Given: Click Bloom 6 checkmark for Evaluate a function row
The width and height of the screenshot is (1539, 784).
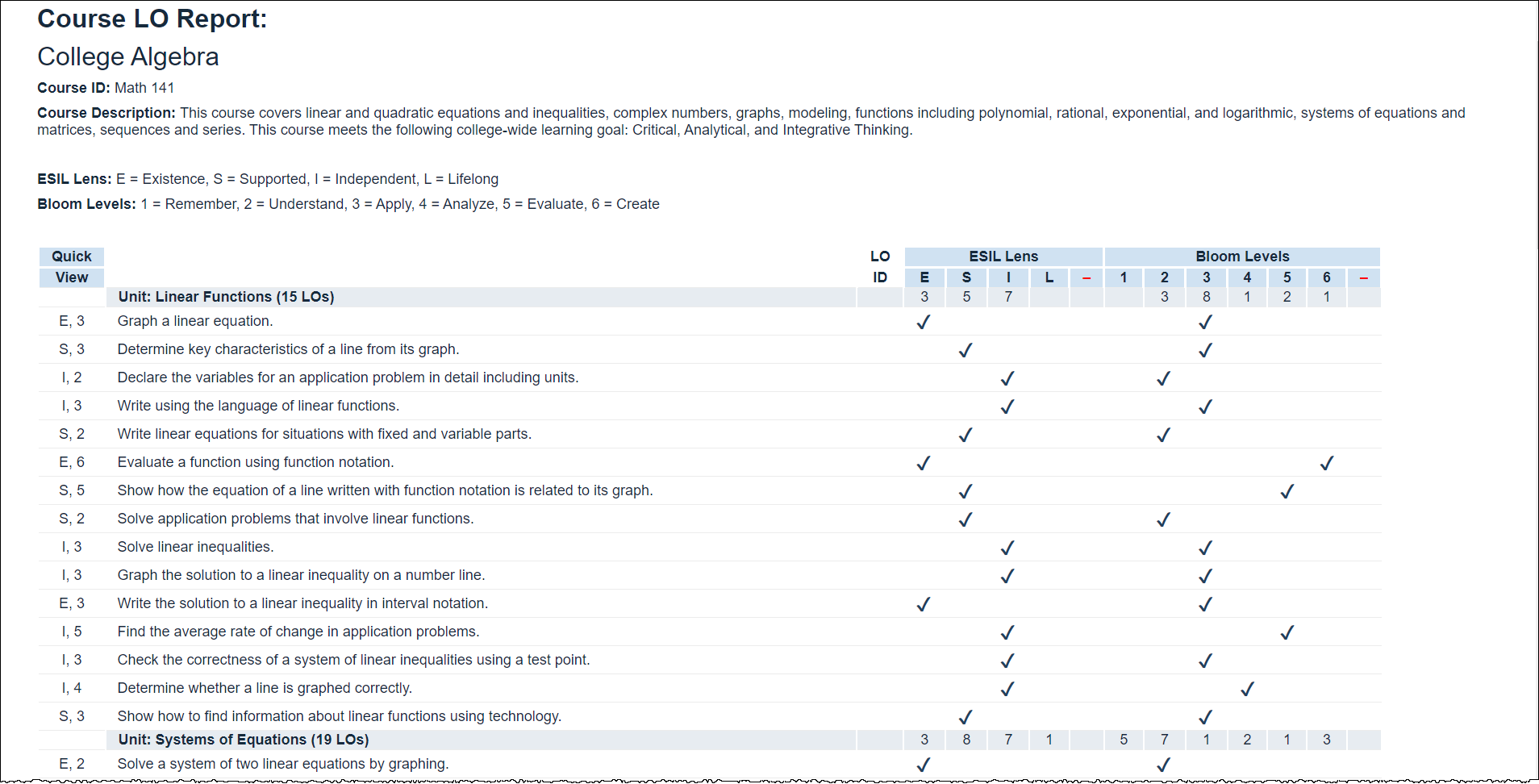Looking at the screenshot, I should (x=1326, y=463).
